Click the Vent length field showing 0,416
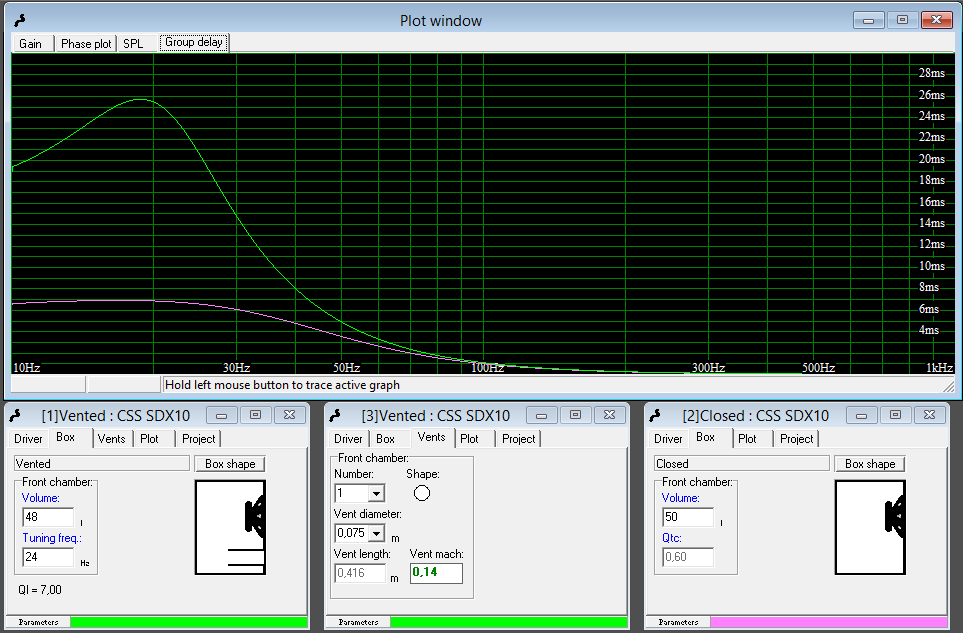The width and height of the screenshot is (963, 633). point(360,573)
